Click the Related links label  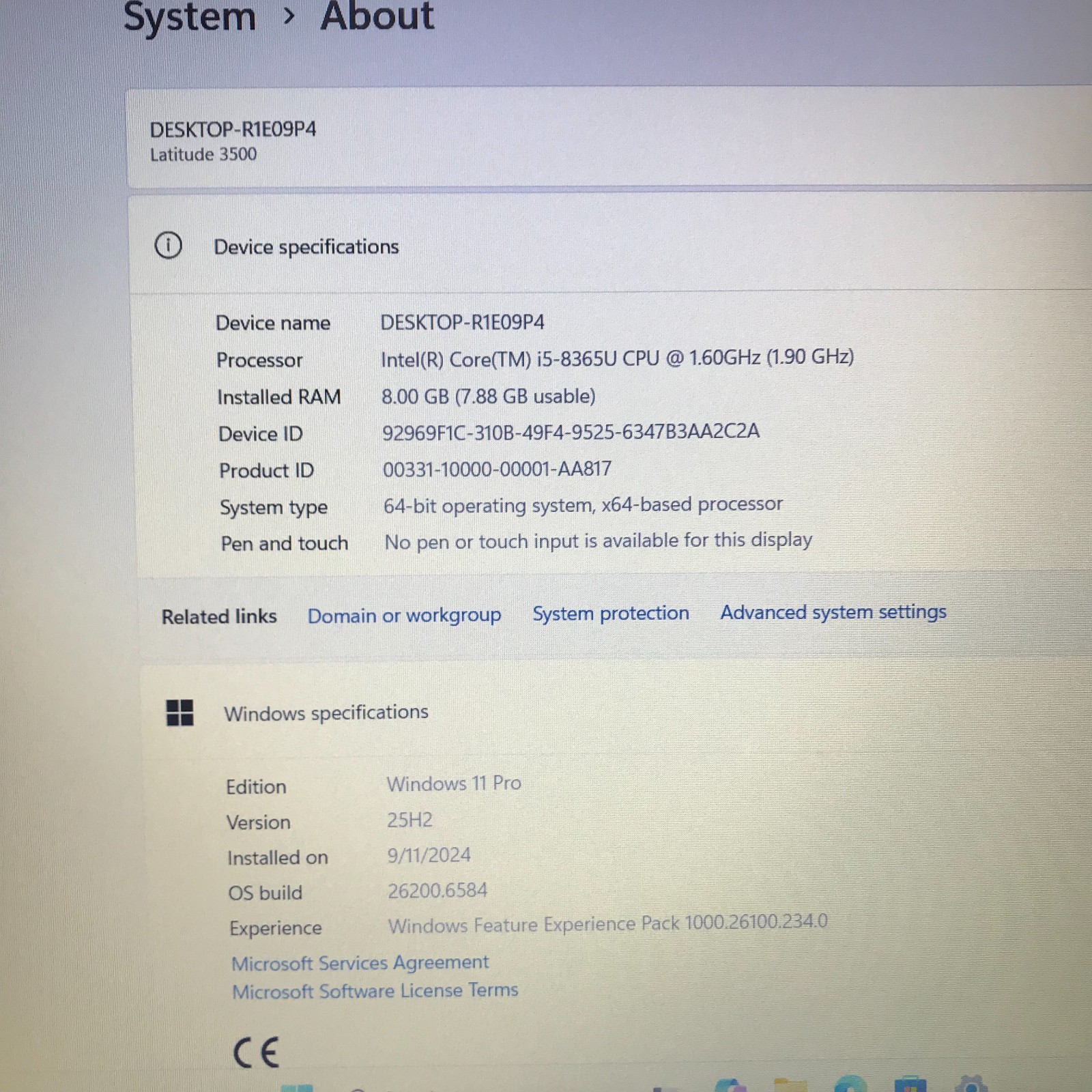(x=219, y=616)
